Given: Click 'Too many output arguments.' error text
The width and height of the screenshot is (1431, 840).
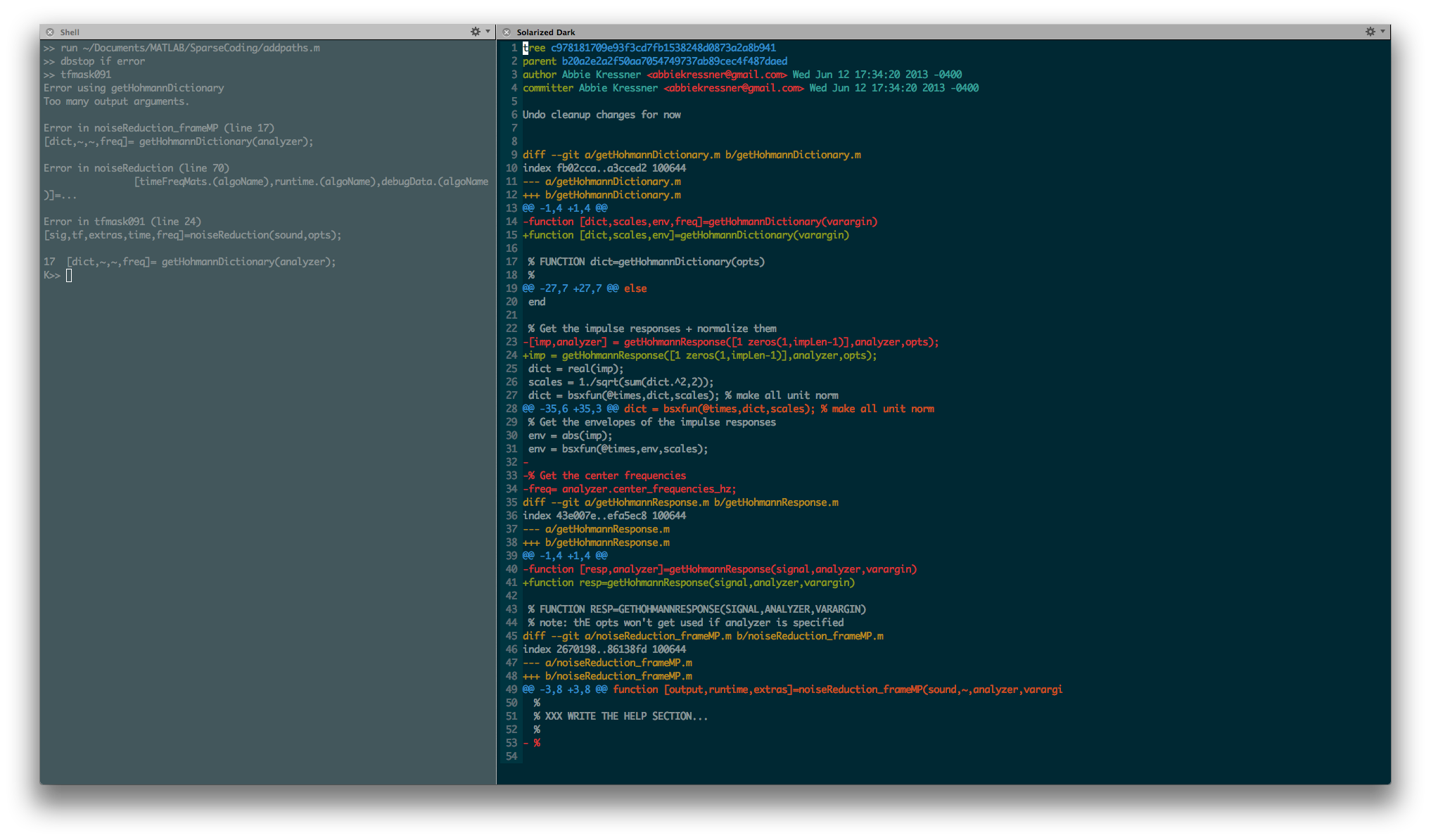Looking at the screenshot, I should tap(116, 101).
